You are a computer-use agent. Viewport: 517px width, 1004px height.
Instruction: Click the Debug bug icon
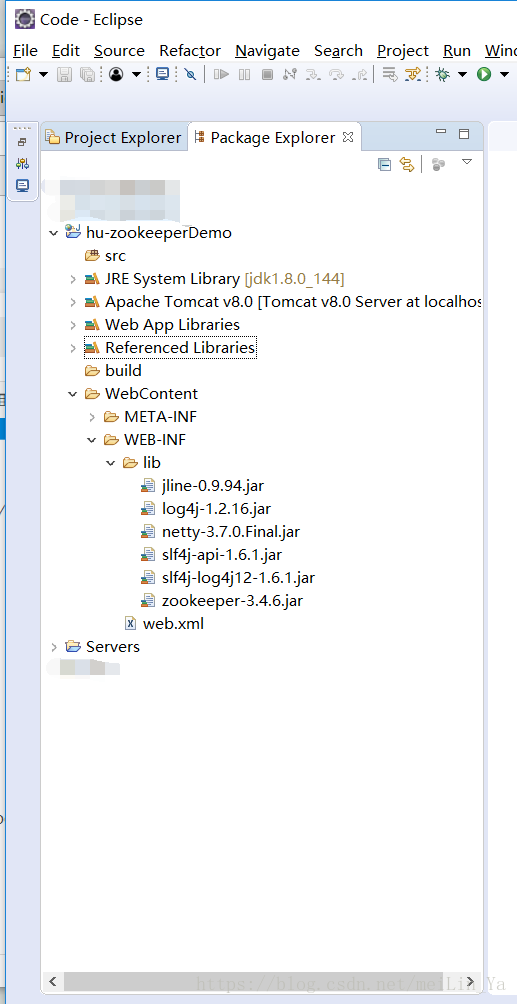(442, 74)
